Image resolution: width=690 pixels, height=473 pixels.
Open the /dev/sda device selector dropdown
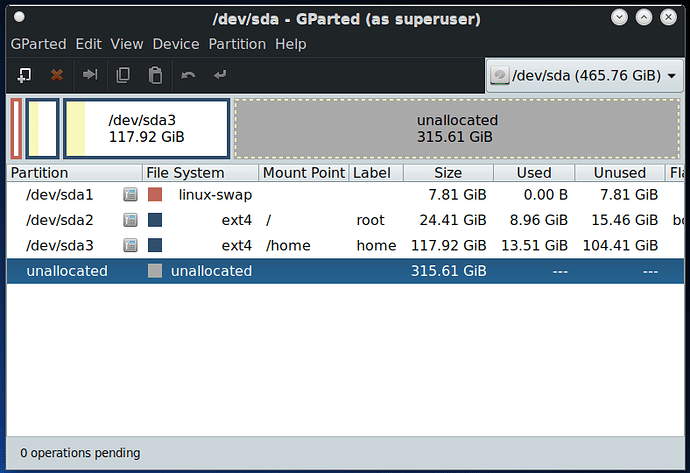[584, 76]
